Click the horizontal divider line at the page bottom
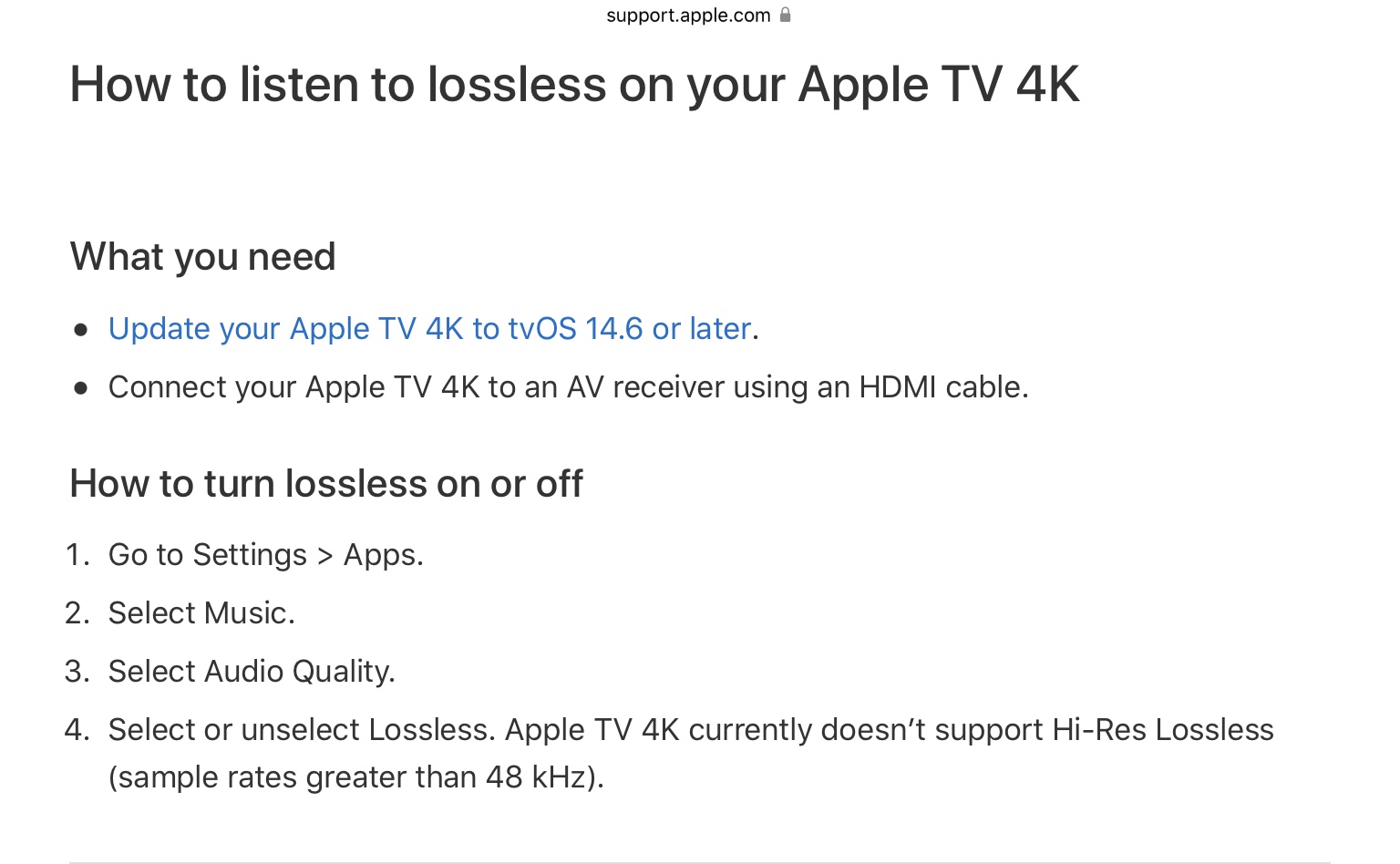Viewport: 1400px width, 864px height. pos(699,862)
